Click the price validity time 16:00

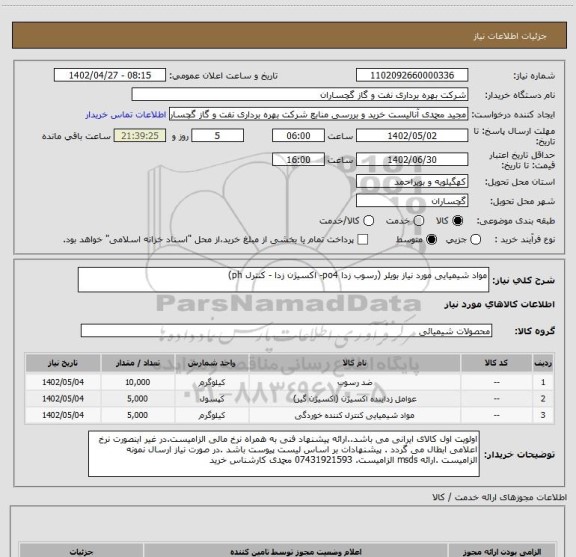click(298, 159)
